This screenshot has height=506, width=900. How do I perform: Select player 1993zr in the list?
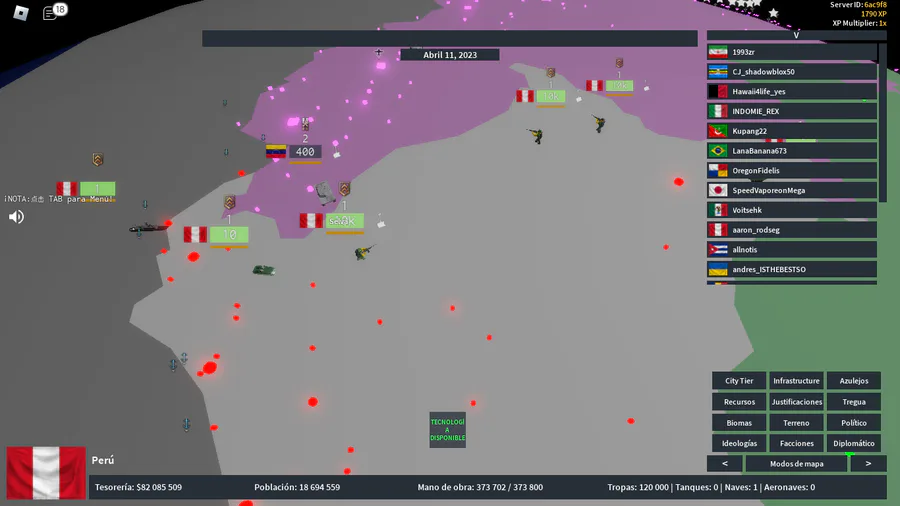pos(792,52)
